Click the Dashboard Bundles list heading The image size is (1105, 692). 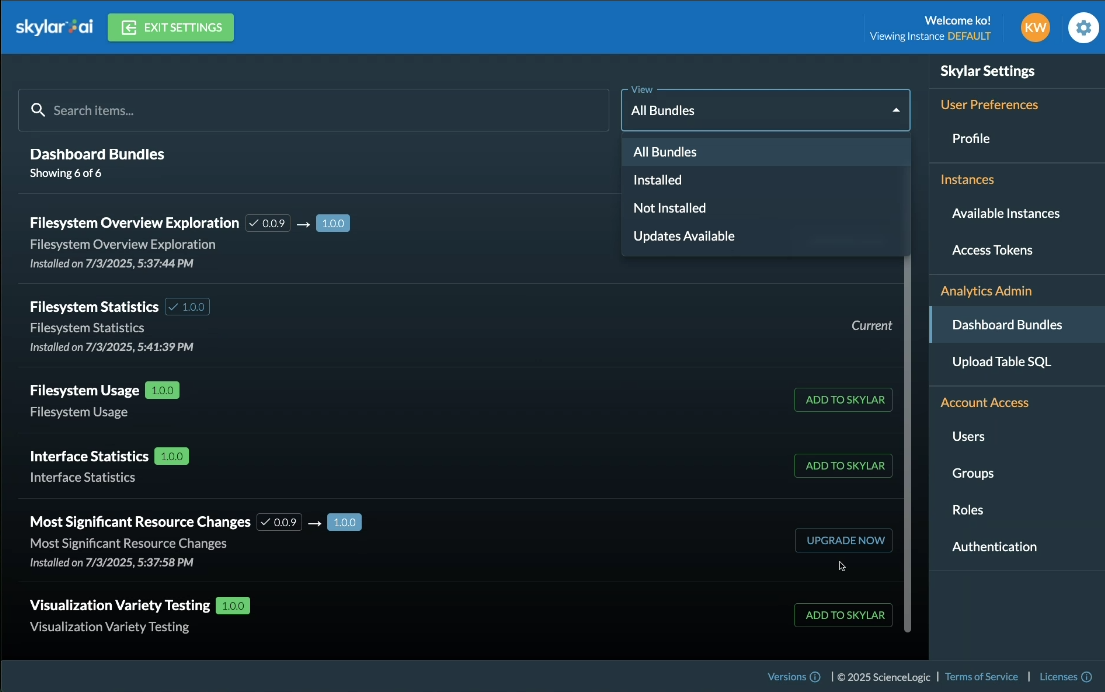(x=97, y=154)
